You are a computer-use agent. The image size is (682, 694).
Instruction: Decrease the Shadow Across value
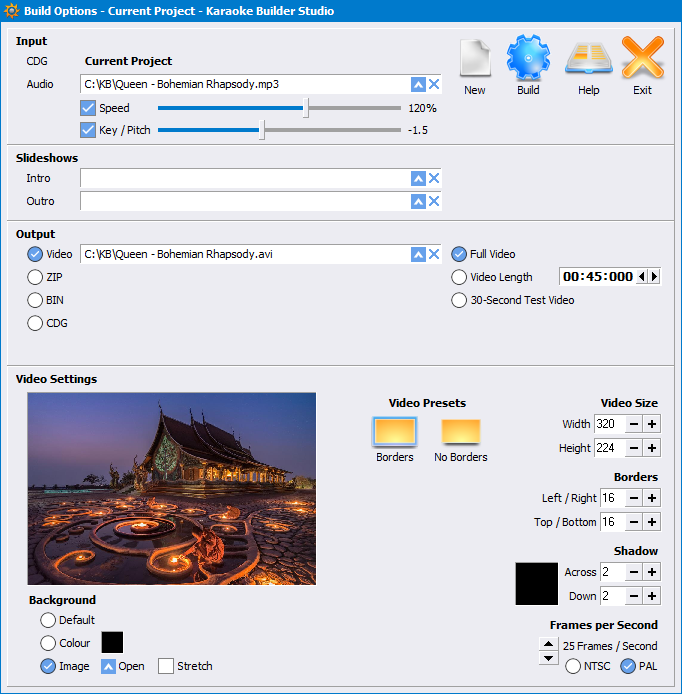[634, 572]
